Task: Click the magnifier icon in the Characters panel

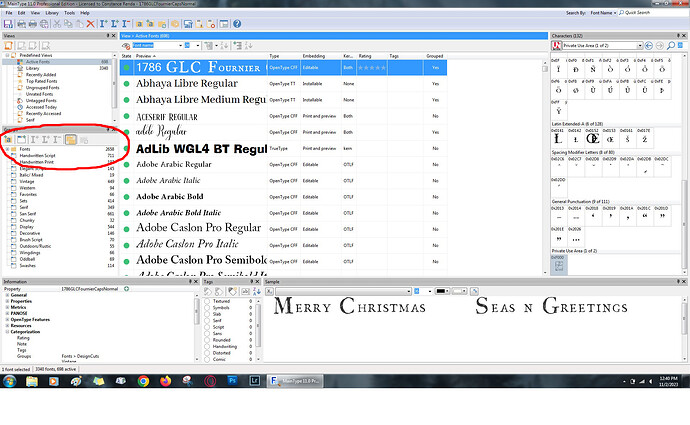Action: click(673, 44)
